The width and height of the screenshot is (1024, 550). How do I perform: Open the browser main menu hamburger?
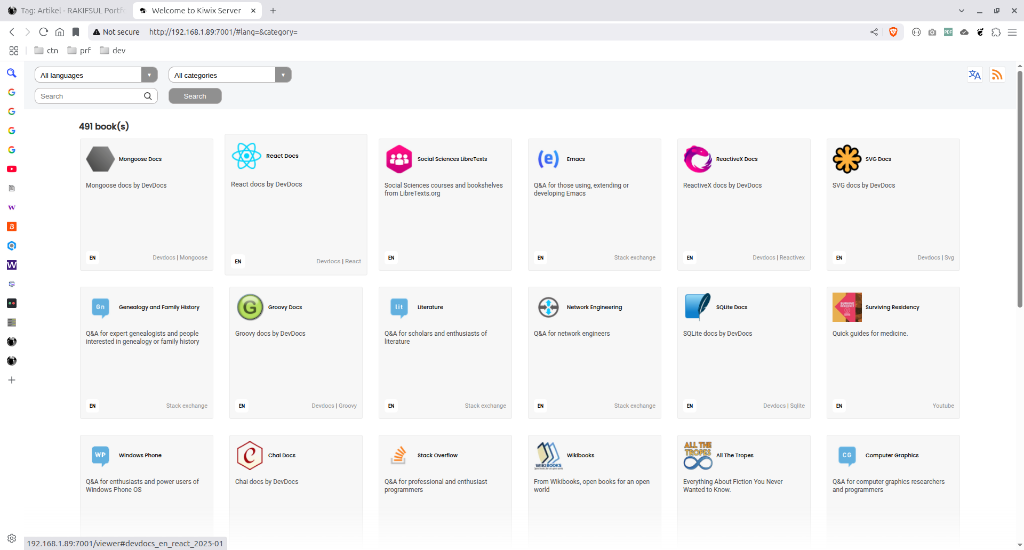coord(1012,32)
